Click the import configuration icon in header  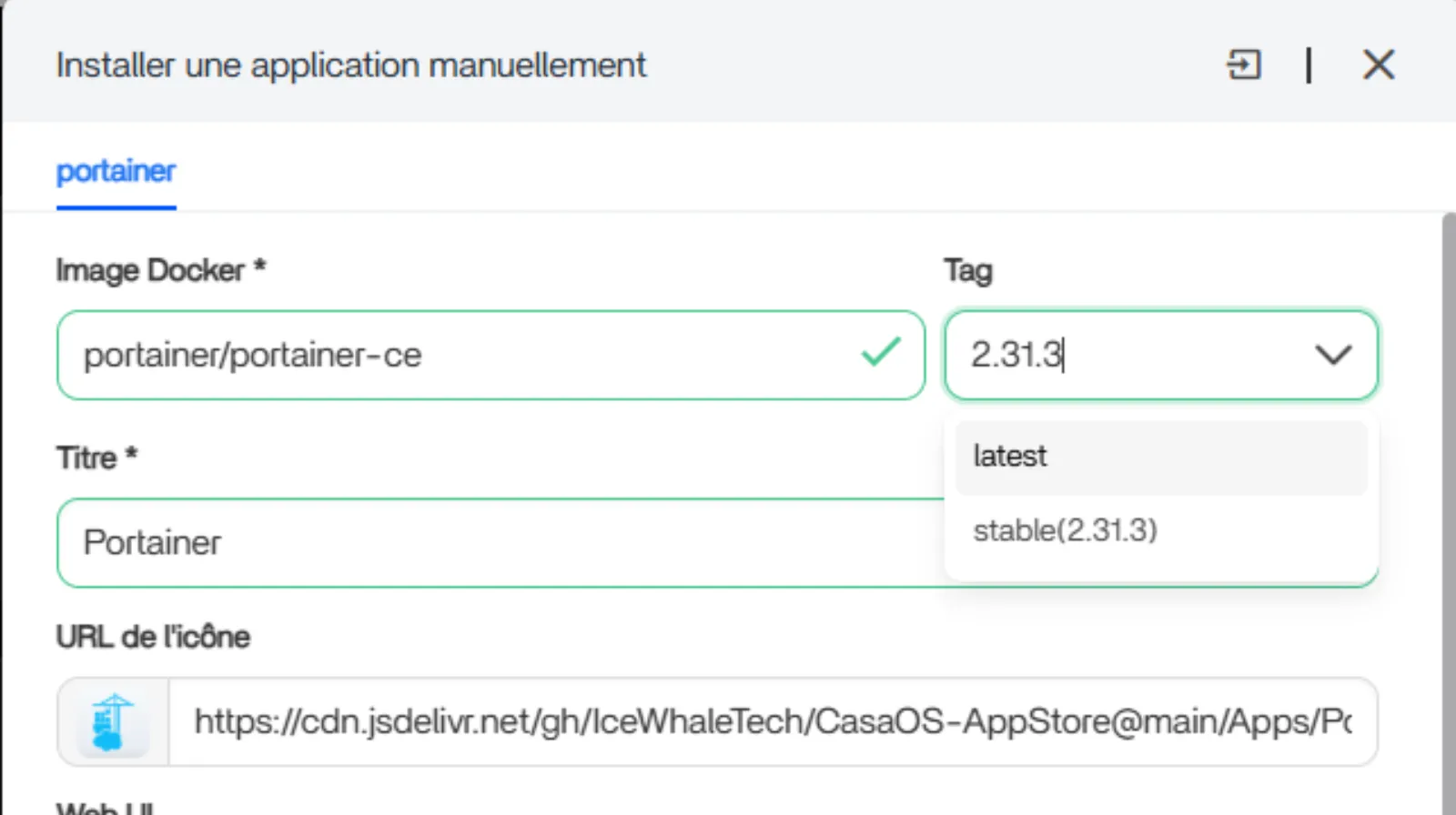(1243, 65)
